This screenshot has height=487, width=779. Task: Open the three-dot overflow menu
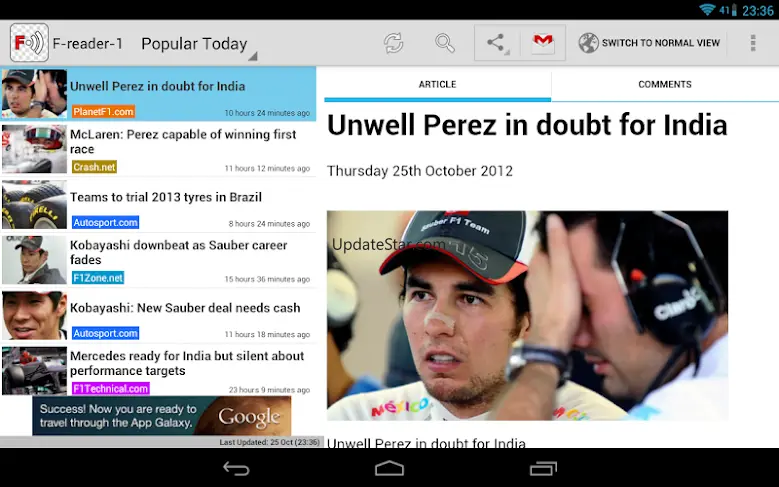(x=753, y=43)
